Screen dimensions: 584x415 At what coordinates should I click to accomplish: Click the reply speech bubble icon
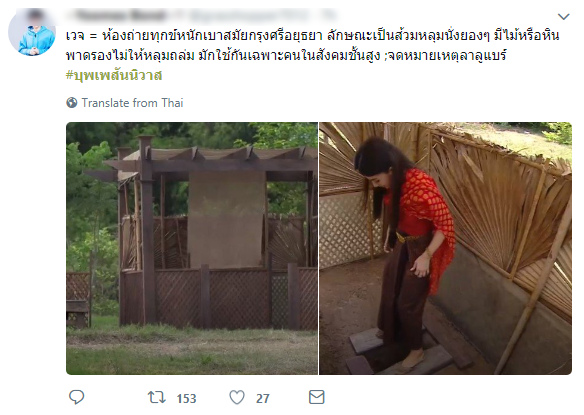76,397
